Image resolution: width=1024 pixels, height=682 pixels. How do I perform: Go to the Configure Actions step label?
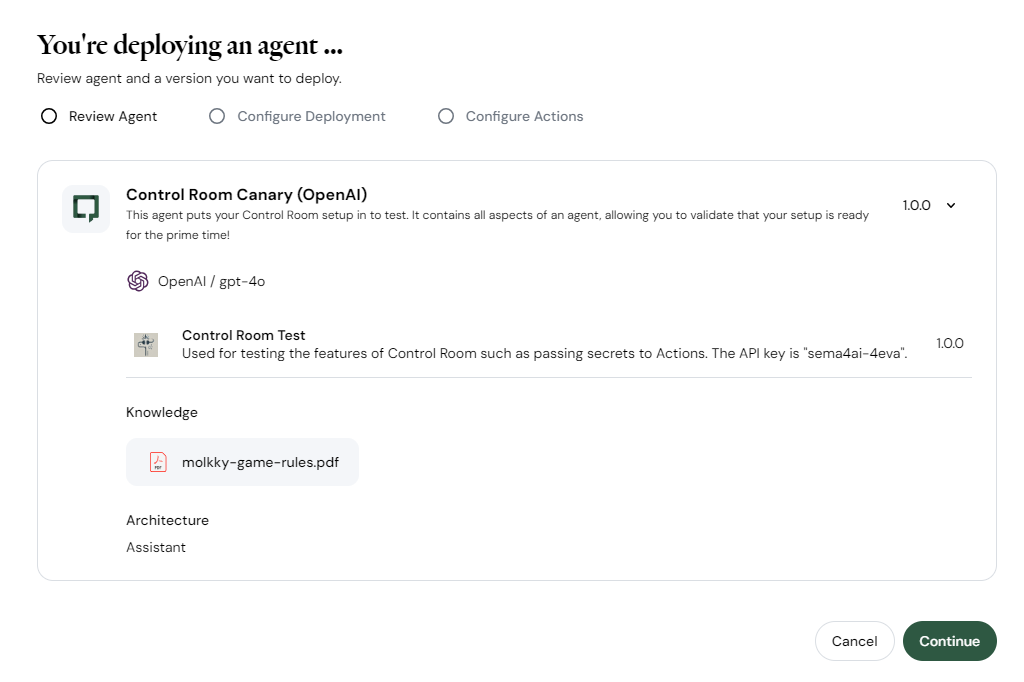(524, 116)
